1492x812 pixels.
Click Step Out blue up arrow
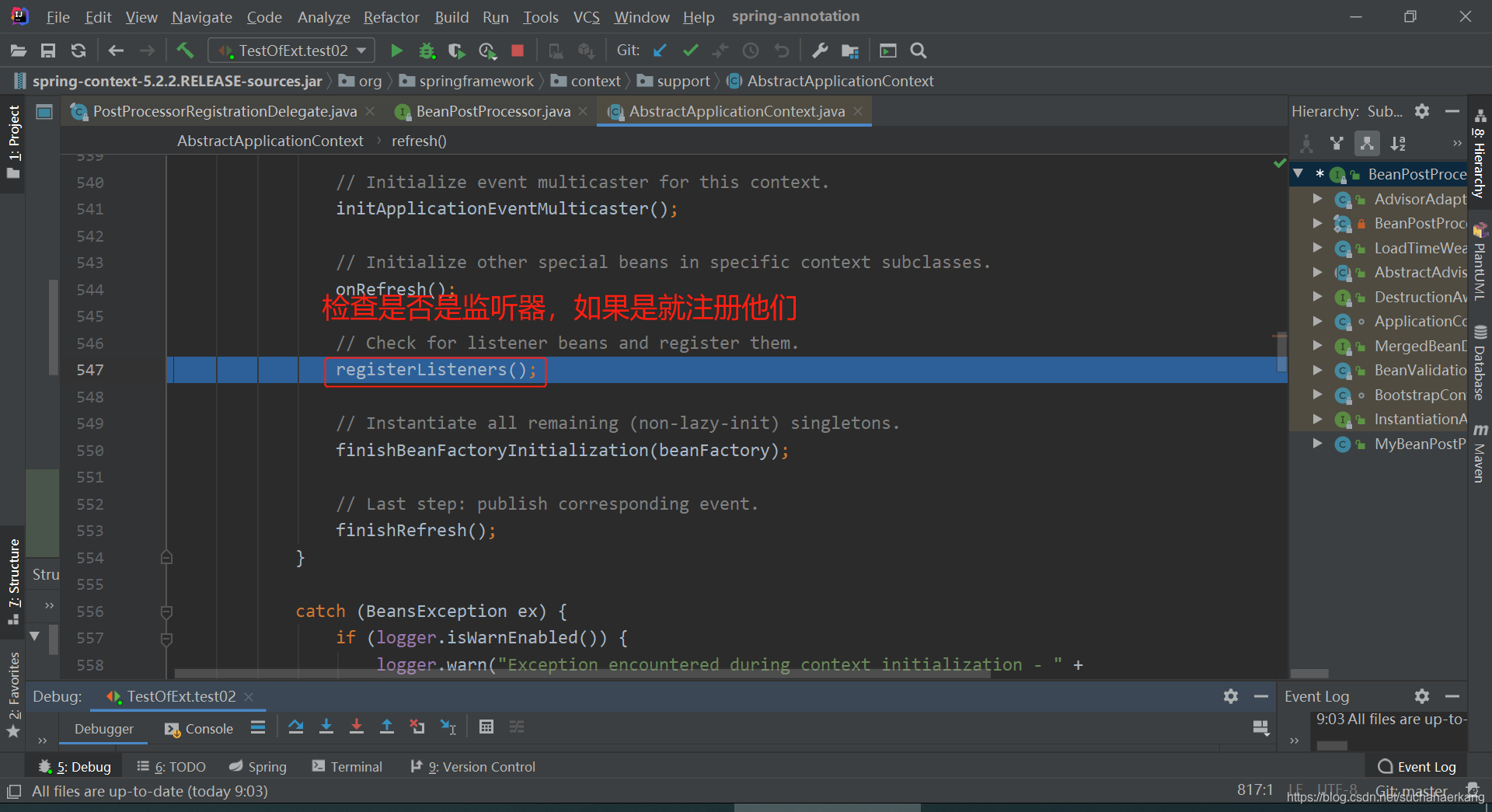[x=387, y=727]
